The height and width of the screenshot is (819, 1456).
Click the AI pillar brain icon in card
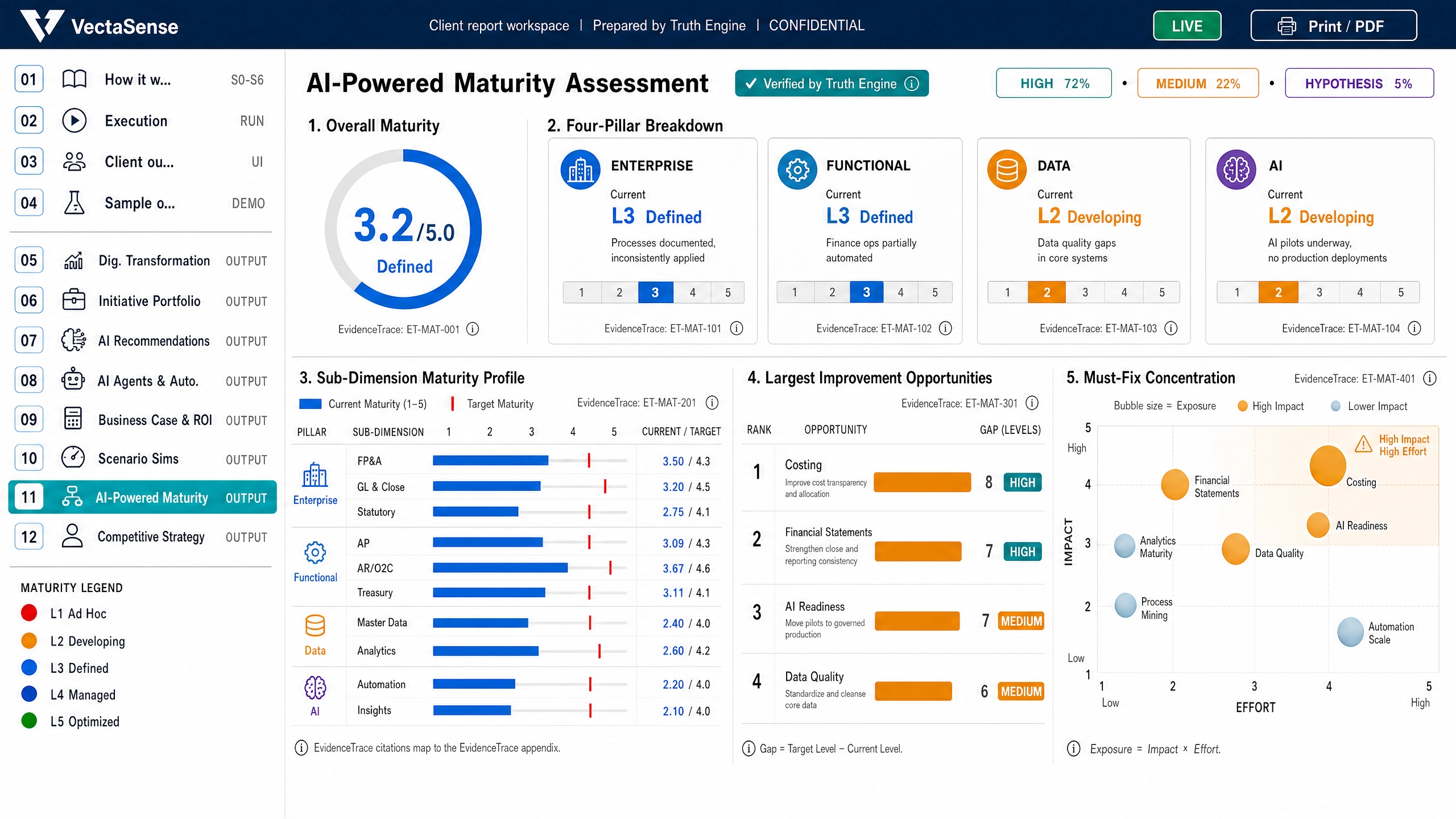click(1236, 169)
